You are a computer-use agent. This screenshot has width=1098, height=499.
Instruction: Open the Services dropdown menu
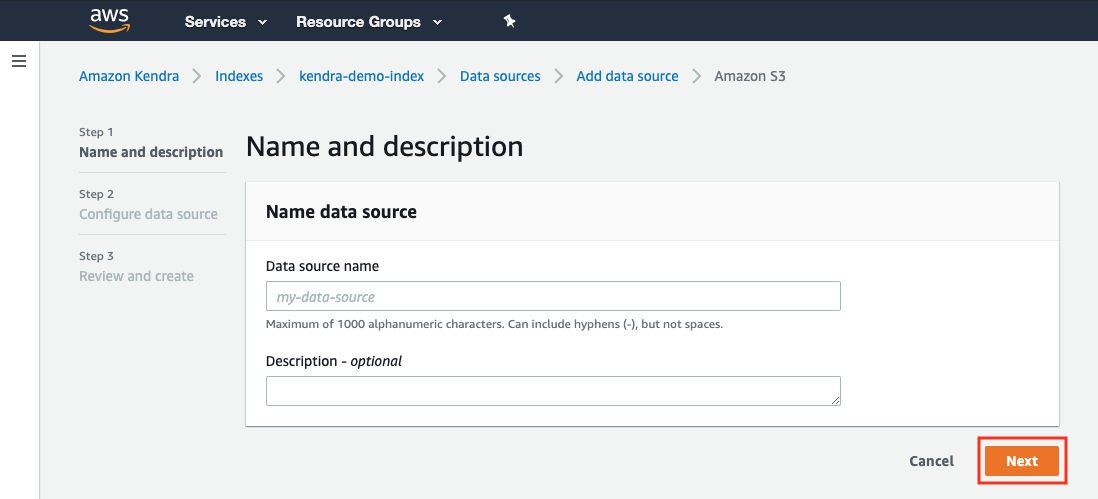pyautogui.click(x=225, y=22)
